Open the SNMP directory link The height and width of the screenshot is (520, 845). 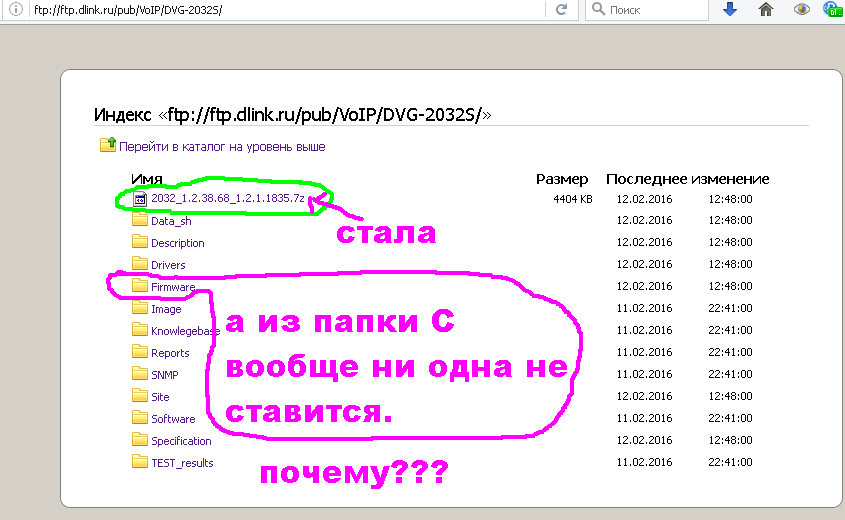click(x=164, y=375)
